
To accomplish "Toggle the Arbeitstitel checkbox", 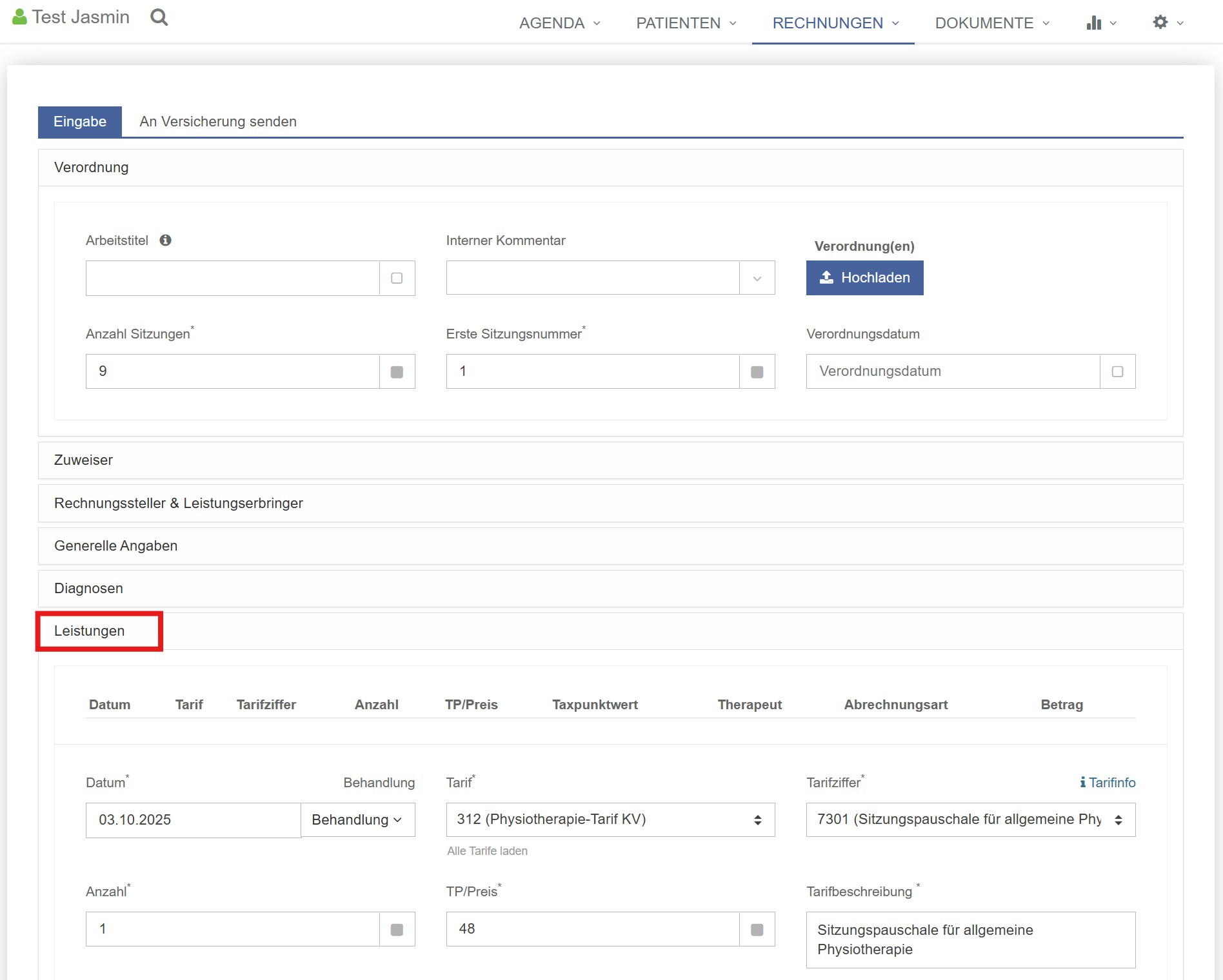I will (397, 279).
